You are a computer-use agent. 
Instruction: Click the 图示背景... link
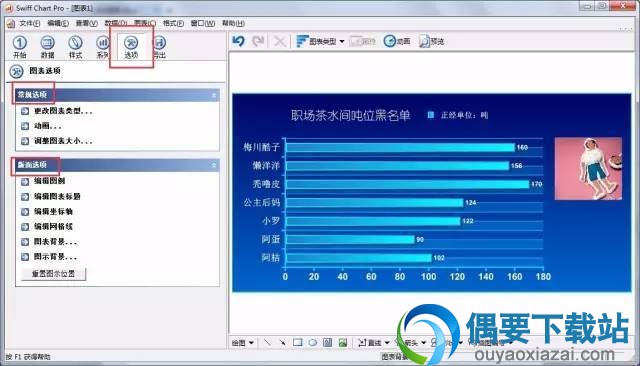tap(55, 257)
